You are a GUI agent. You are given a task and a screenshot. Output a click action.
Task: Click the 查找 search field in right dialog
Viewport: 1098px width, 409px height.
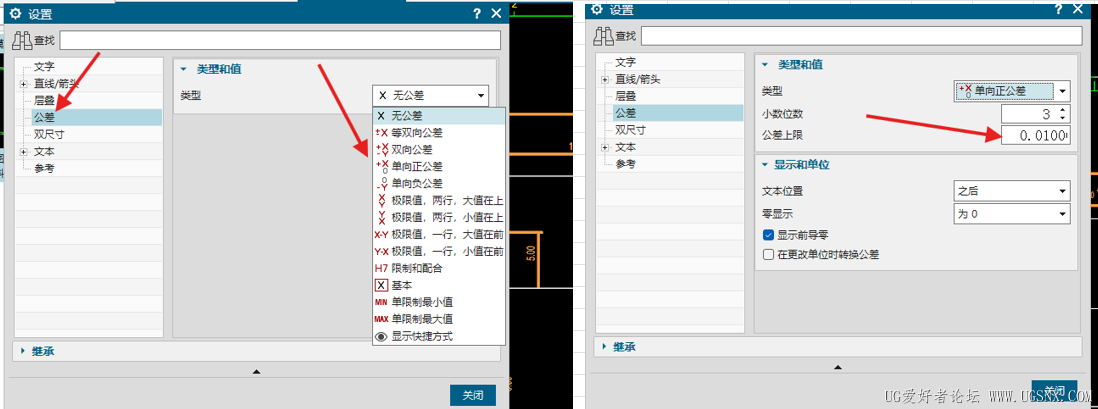click(x=861, y=36)
